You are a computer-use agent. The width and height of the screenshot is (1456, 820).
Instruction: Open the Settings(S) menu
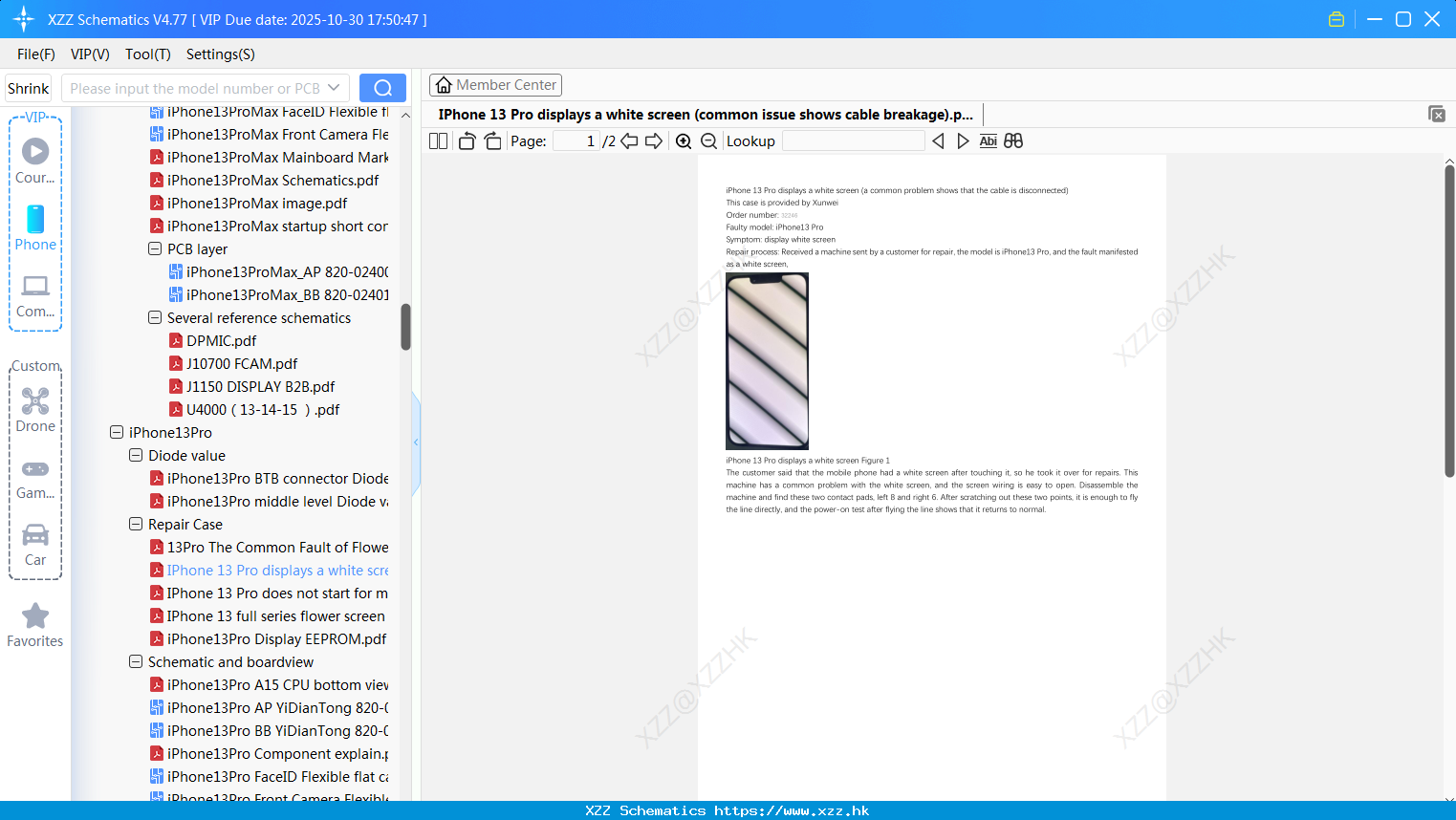(221, 54)
